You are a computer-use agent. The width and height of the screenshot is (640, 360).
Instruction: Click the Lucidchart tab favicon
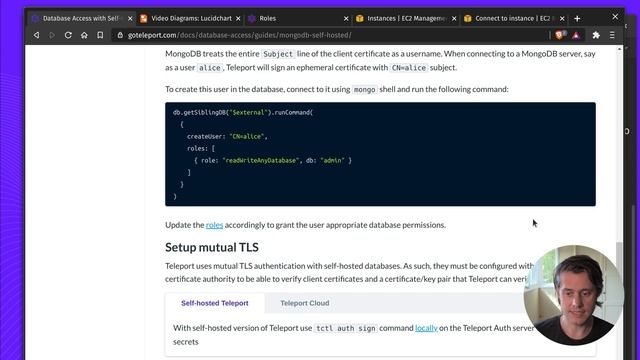[144, 18]
